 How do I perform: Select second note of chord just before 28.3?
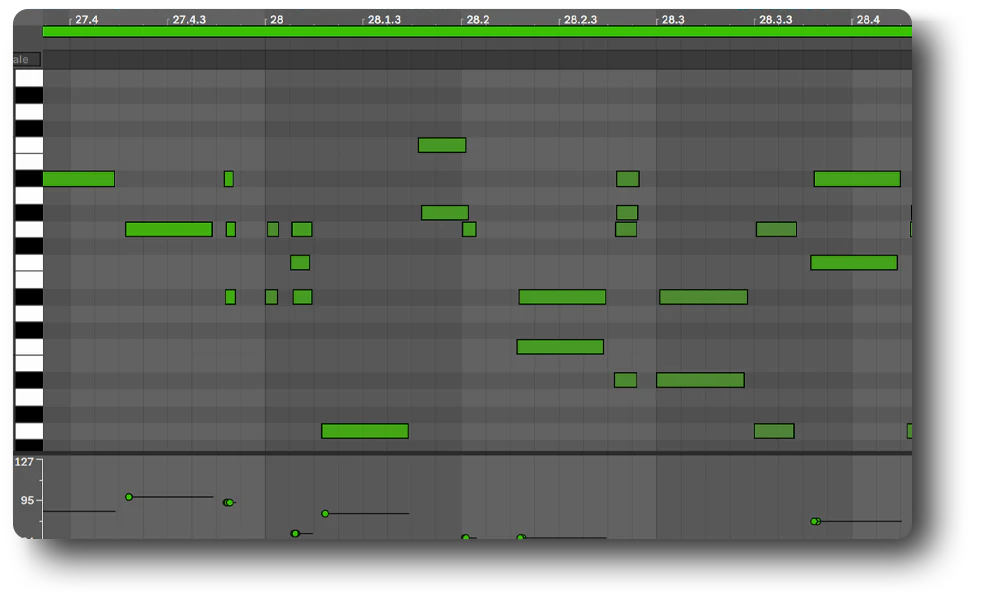click(627, 213)
